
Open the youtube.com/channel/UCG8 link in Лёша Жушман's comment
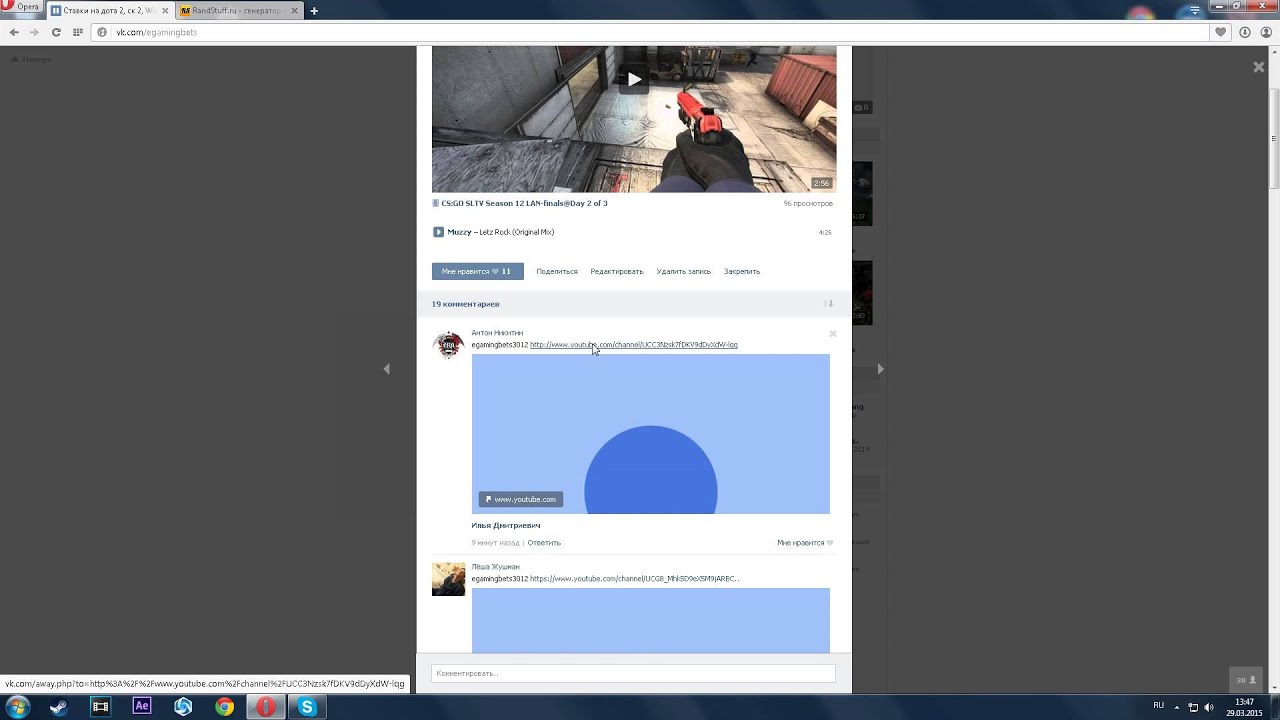click(635, 579)
